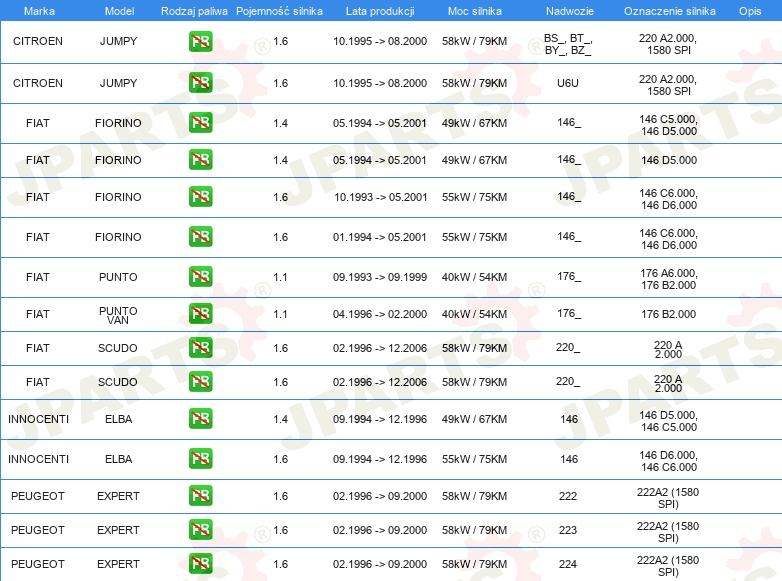Click fuel icon in Innocenti Elba 1.4 row

pyautogui.click(x=200, y=418)
